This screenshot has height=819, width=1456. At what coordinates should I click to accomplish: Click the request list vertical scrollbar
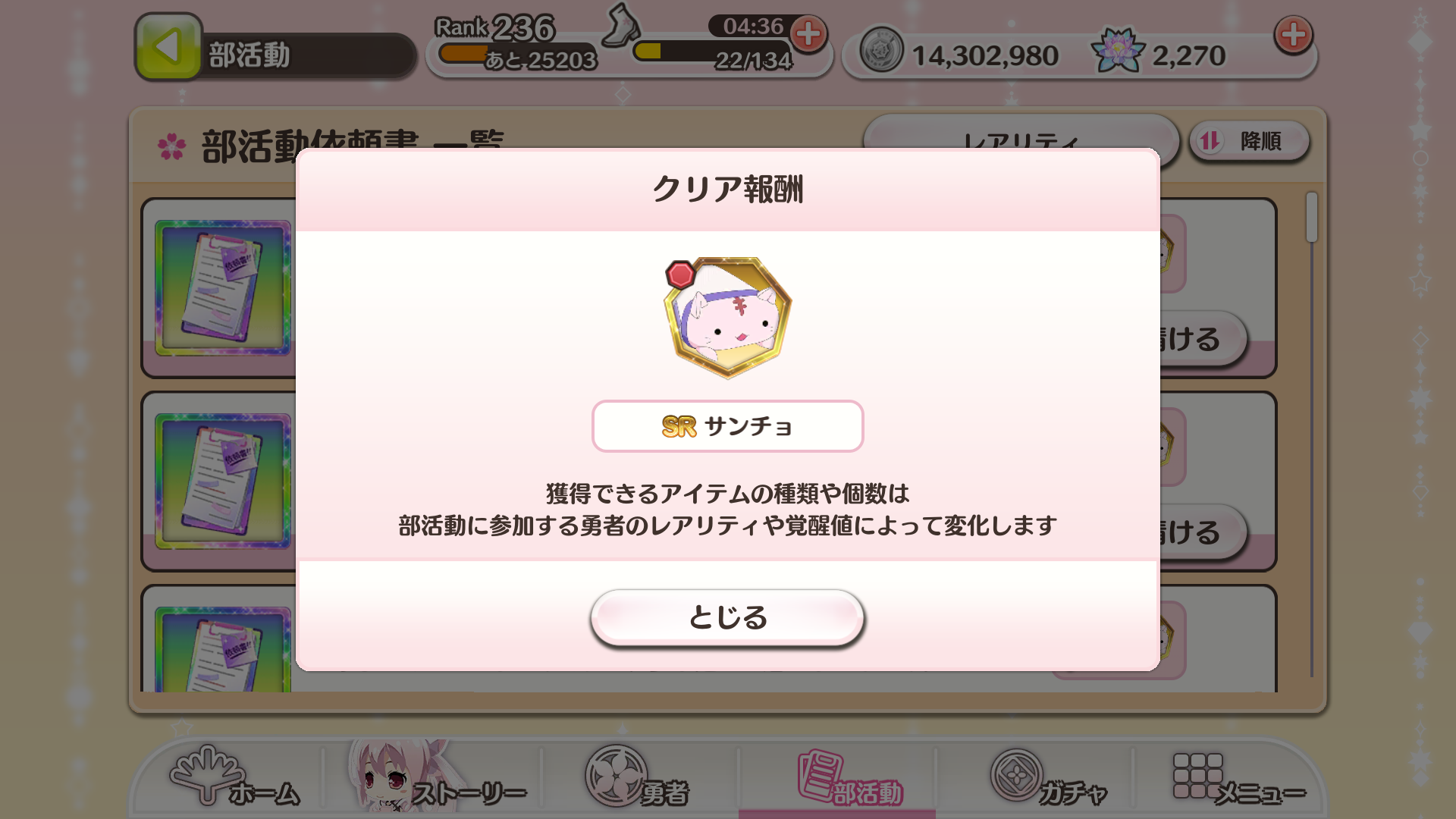click(x=1312, y=434)
